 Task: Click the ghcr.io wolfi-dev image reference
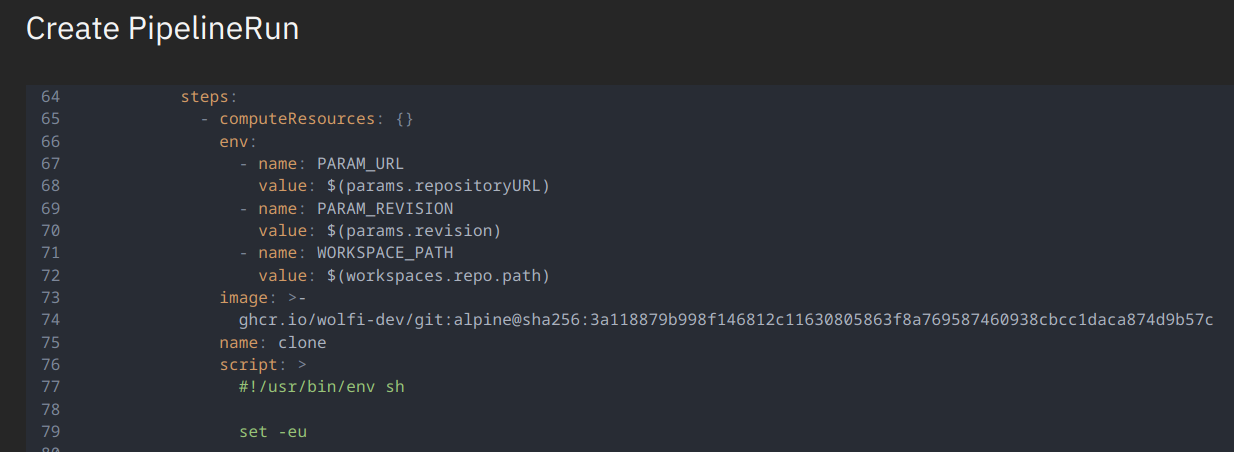coord(725,320)
